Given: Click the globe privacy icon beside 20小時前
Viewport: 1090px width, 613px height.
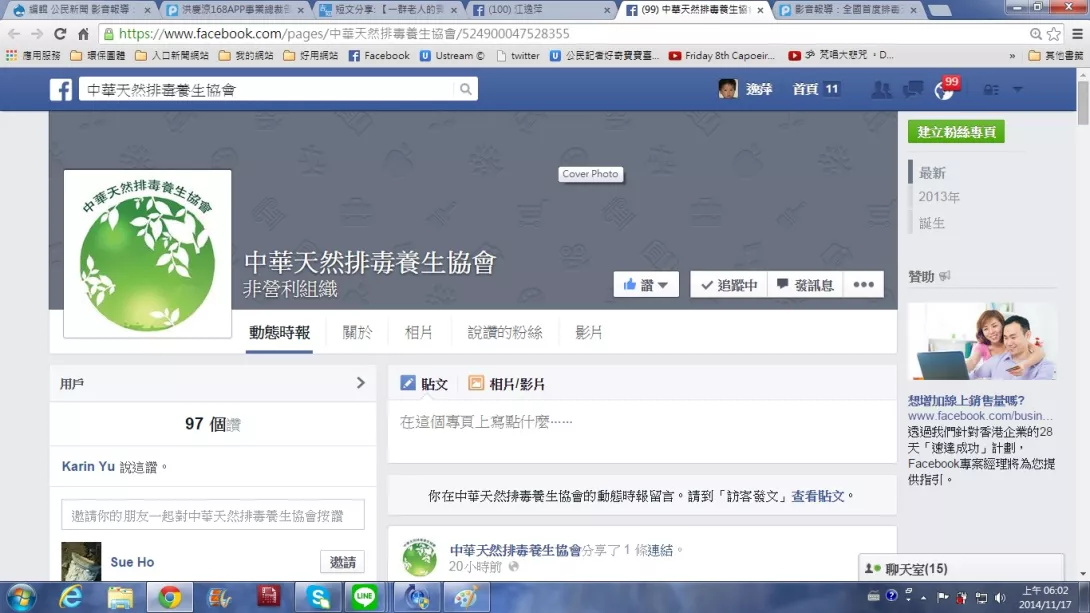Looking at the screenshot, I should 513,566.
